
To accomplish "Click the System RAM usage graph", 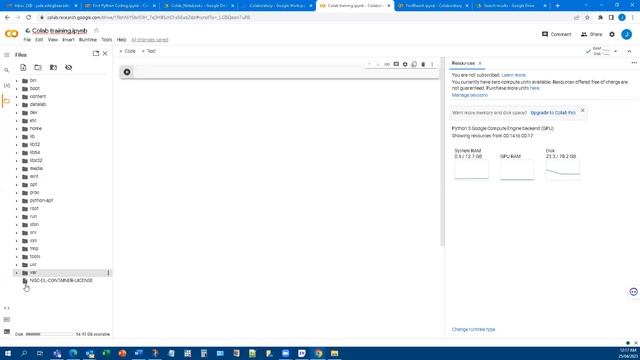I will pos(471,169).
